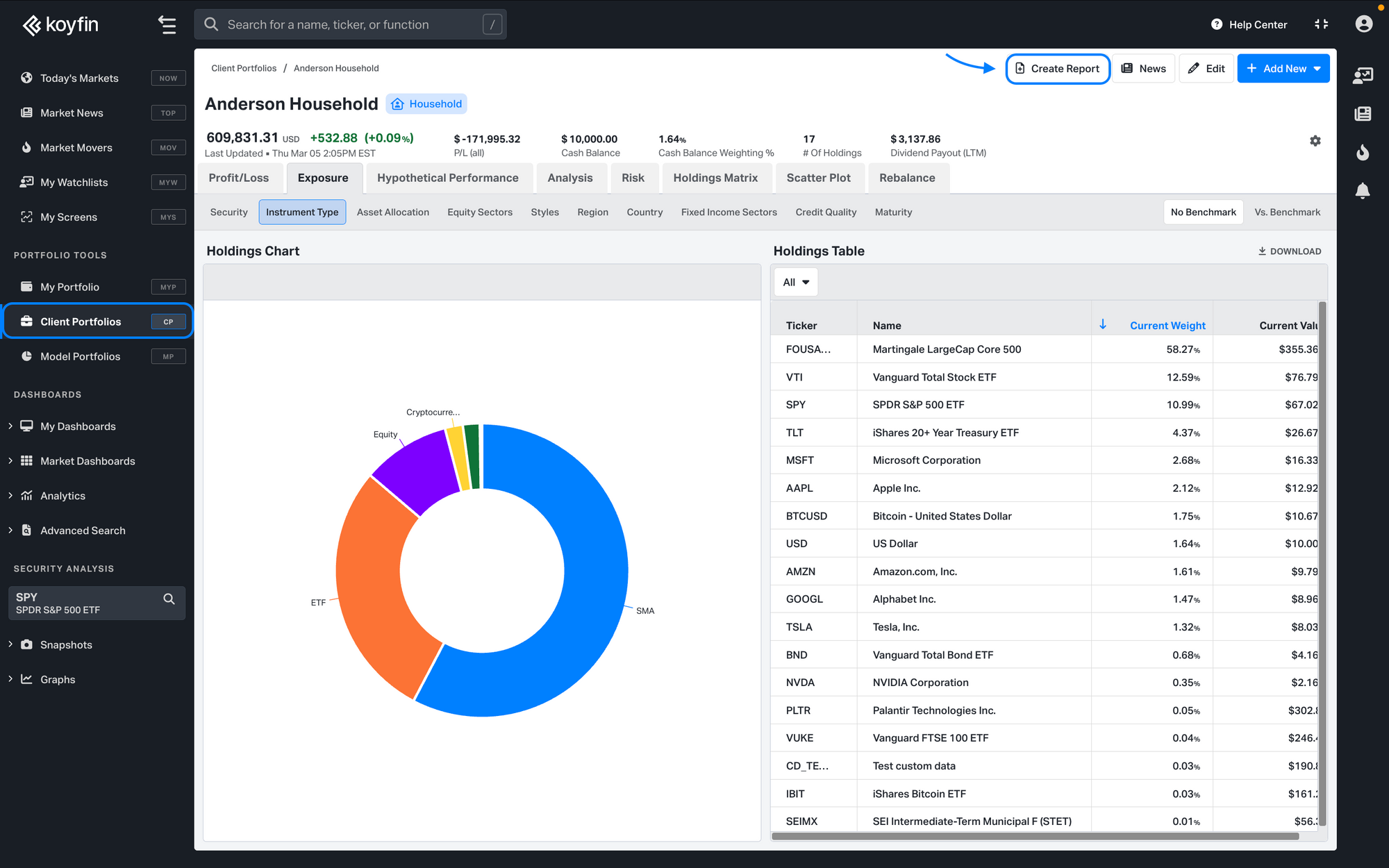1389x868 pixels.
Task: Download the holdings table
Action: coord(1290,251)
